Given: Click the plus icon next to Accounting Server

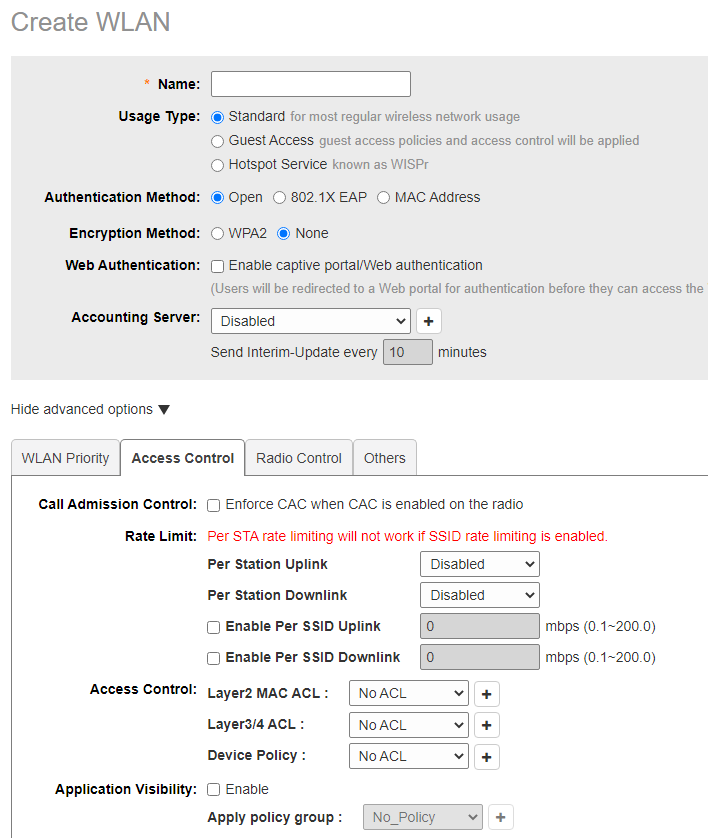Looking at the screenshot, I should pyautogui.click(x=429, y=321).
